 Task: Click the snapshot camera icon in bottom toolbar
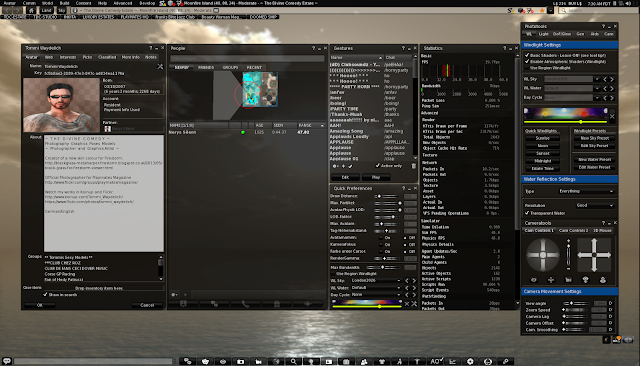pyautogui.click(x=240, y=361)
